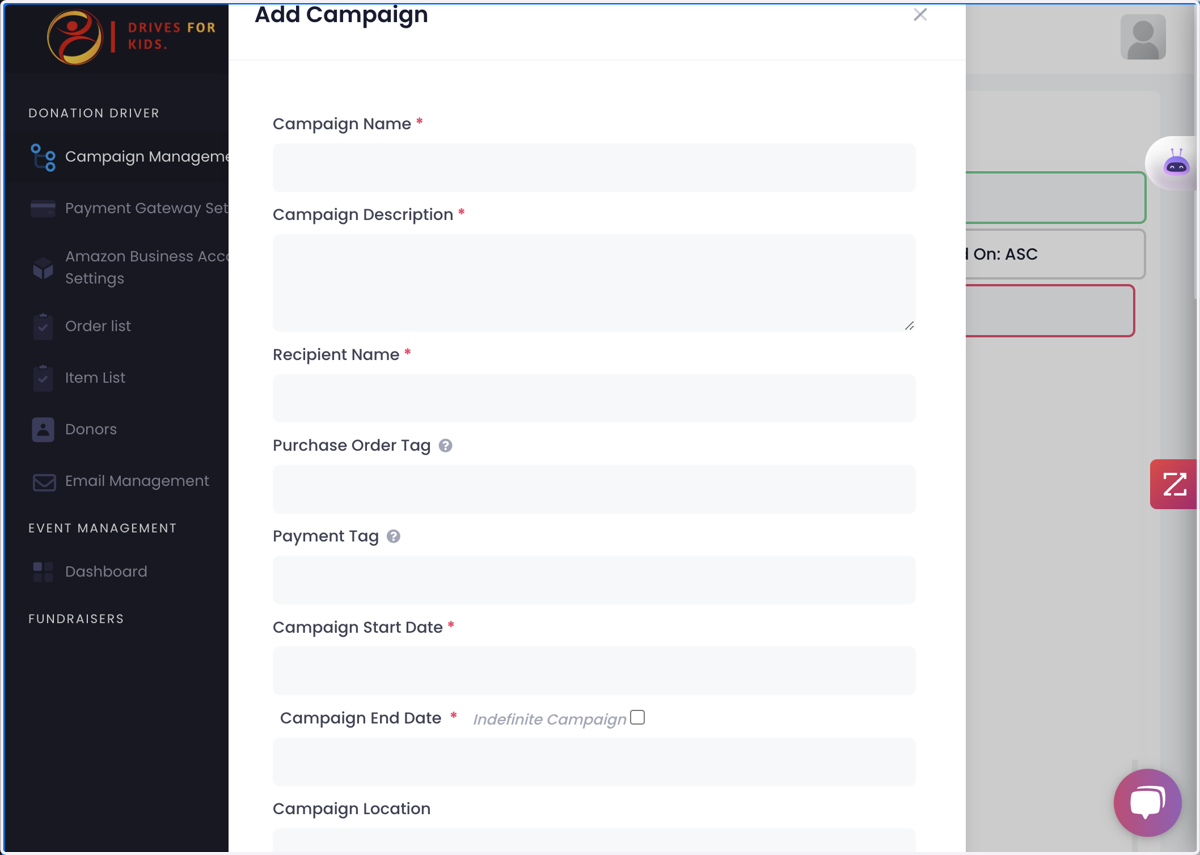Go to Item List in sidebar
The width and height of the screenshot is (1200, 855).
(x=95, y=378)
